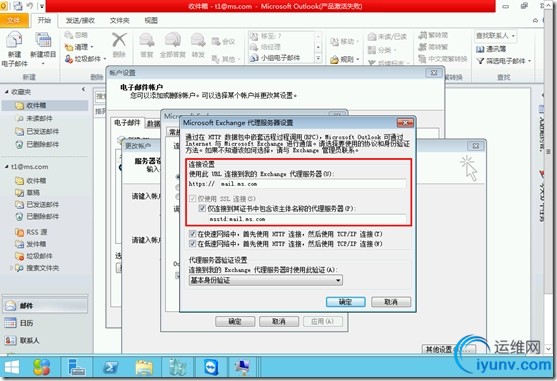Open the 新建项目 dropdown arrow
Image resolution: width=557 pixels, height=381 pixels.
(43, 64)
